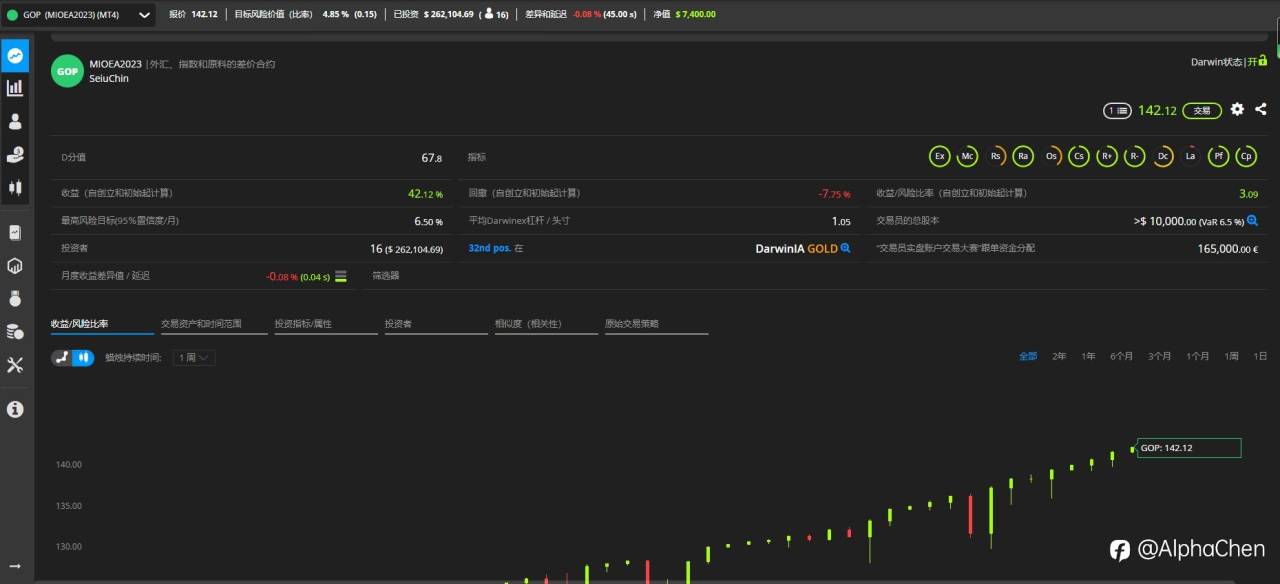Select the 交易资产和时间范围 tab
1280x584 pixels.
coord(214,325)
